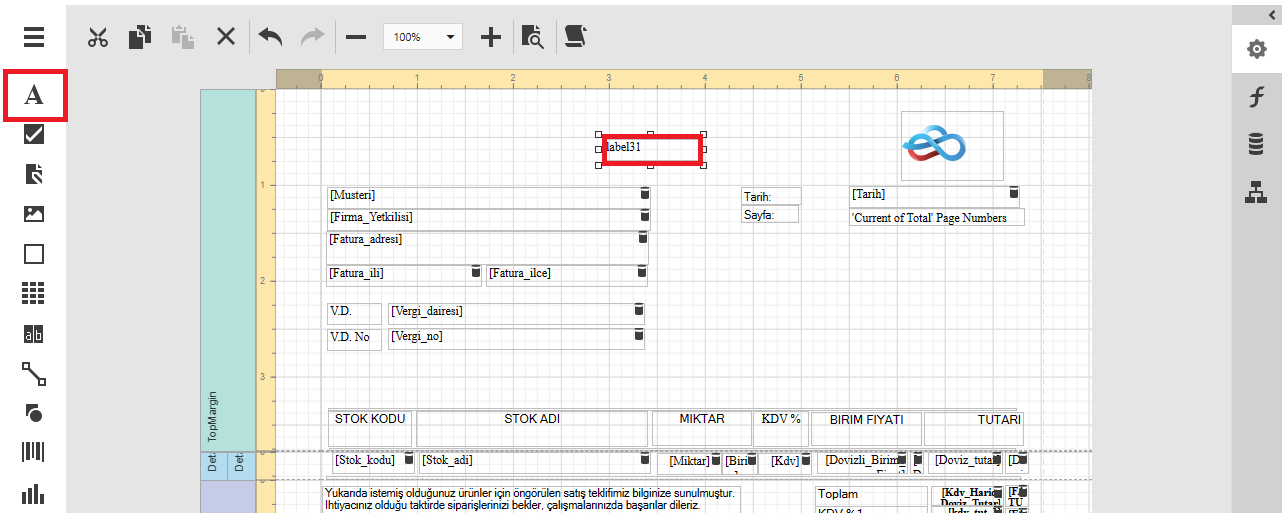Select the [Musteri] field on the report

pos(480,195)
